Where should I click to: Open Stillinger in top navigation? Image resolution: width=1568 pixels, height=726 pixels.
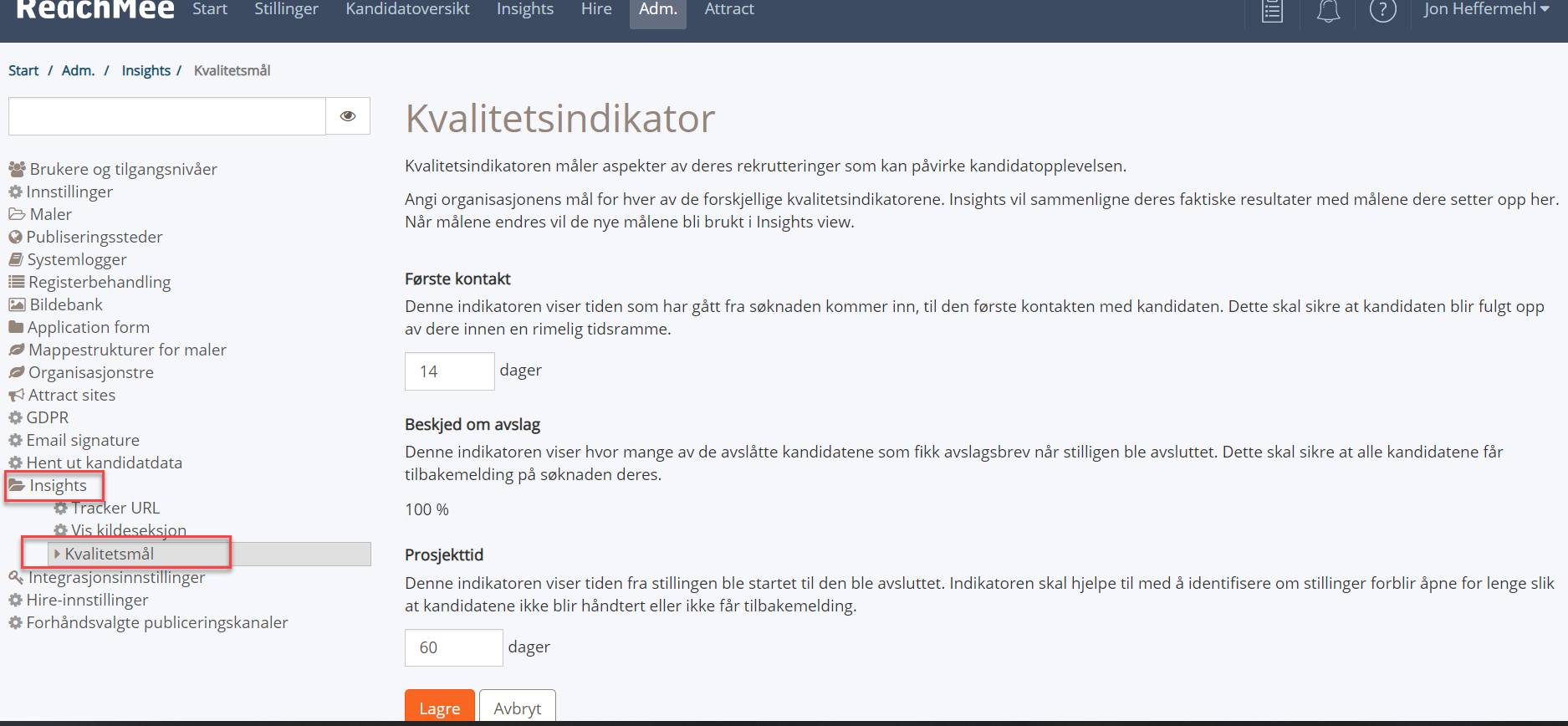(x=287, y=9)
